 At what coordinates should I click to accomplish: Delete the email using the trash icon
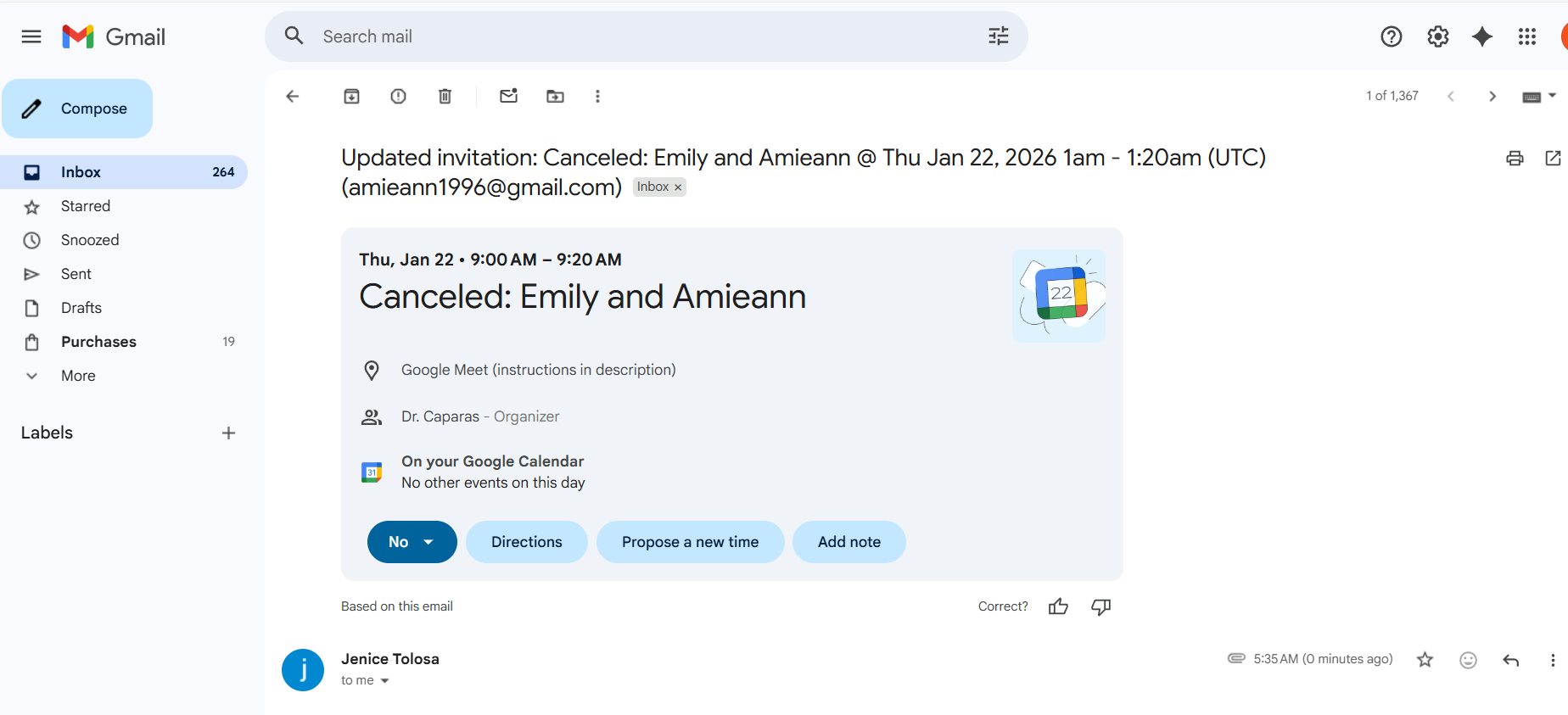445,96
